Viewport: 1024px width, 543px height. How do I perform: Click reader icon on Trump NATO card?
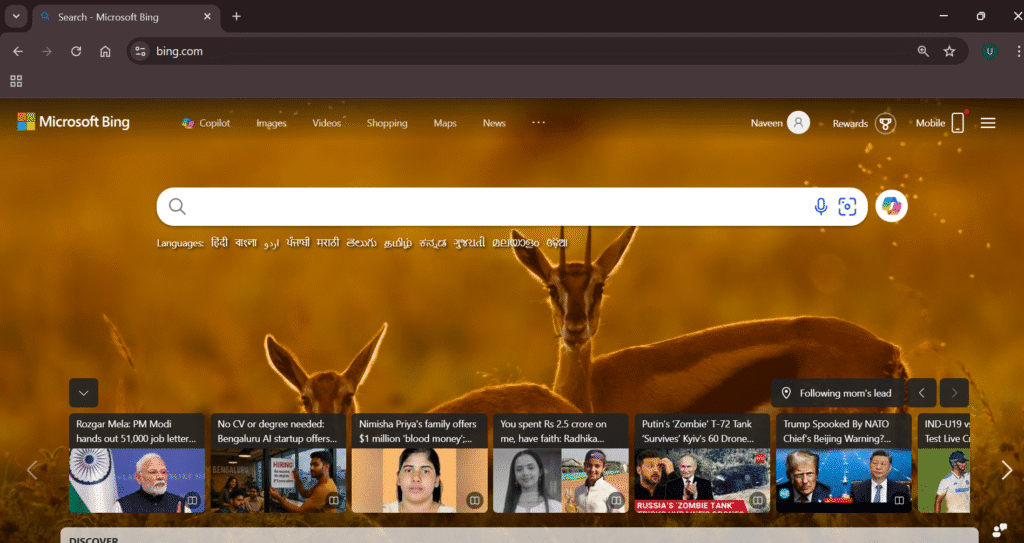click(899, 500)
